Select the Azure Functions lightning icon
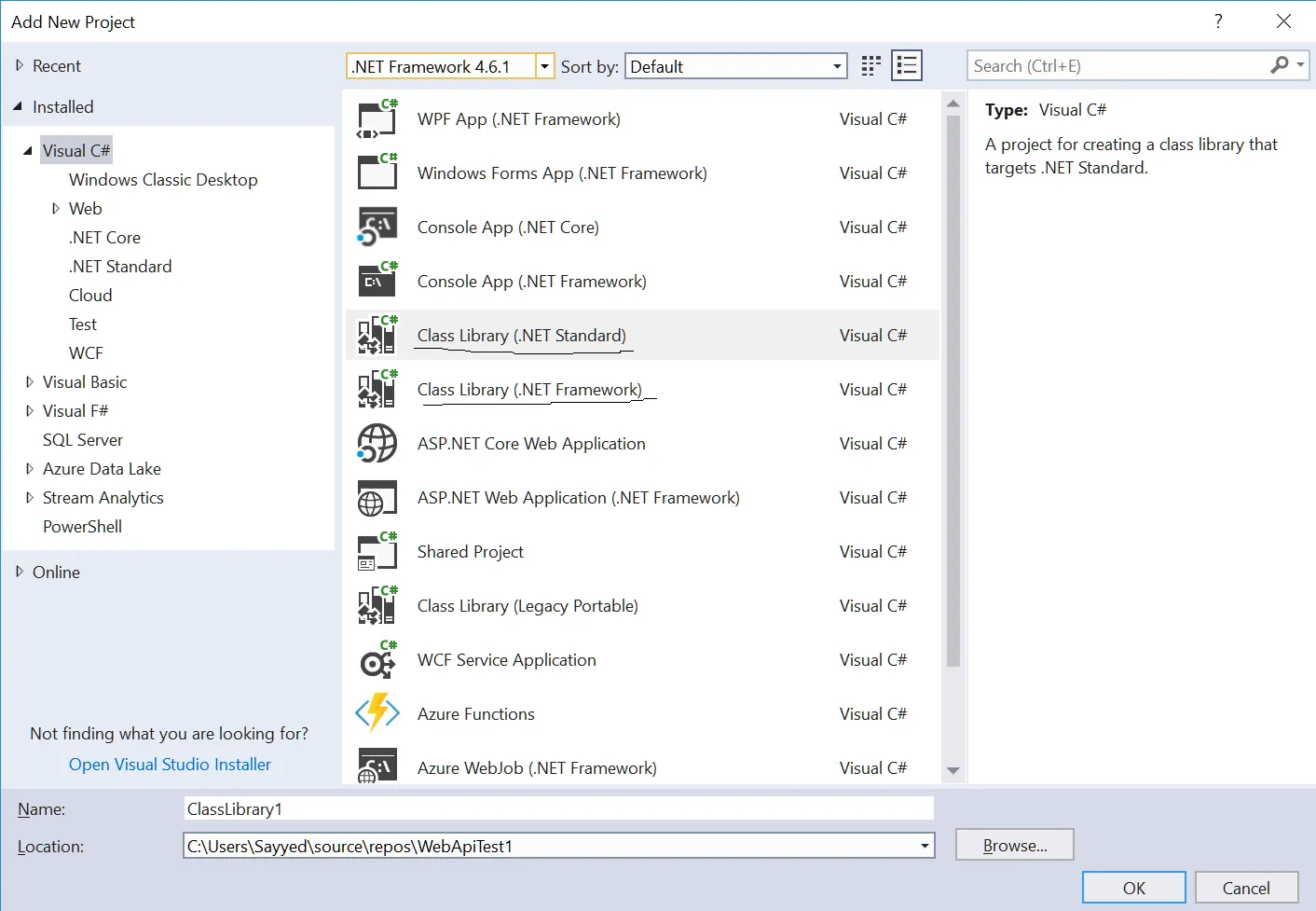The height and width of the screenshot is (911, 1316). [377, 714]
